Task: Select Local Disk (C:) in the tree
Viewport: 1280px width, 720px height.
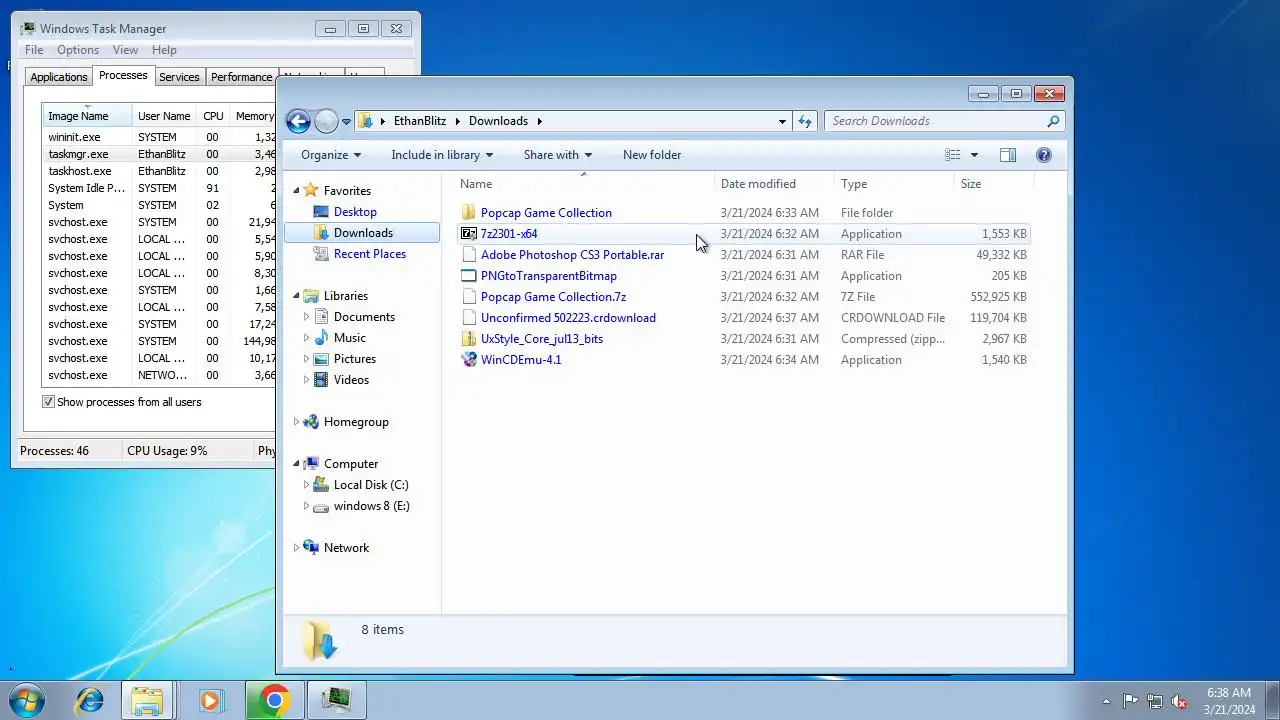Action: point(371,485)
